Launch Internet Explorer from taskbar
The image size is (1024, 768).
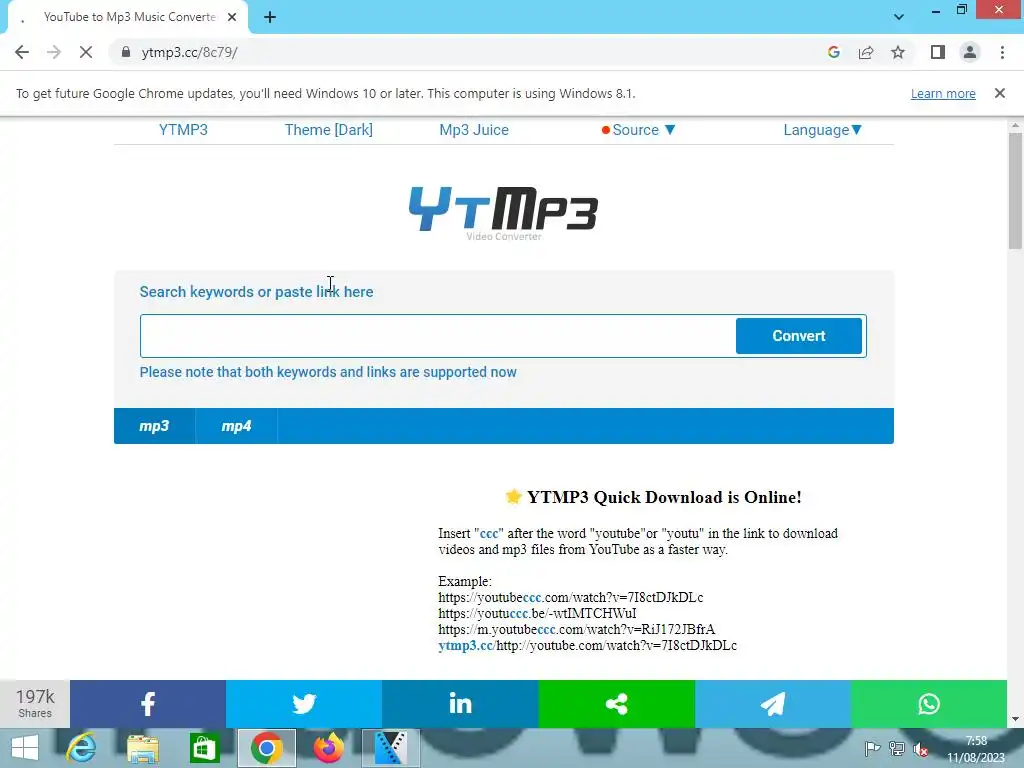[81, 748]
